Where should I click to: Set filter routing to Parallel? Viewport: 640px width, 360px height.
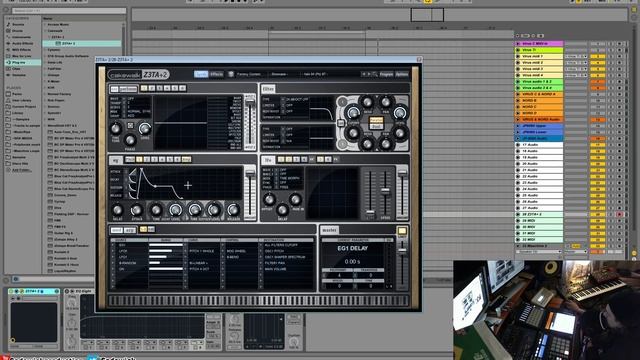click(376, 120)
